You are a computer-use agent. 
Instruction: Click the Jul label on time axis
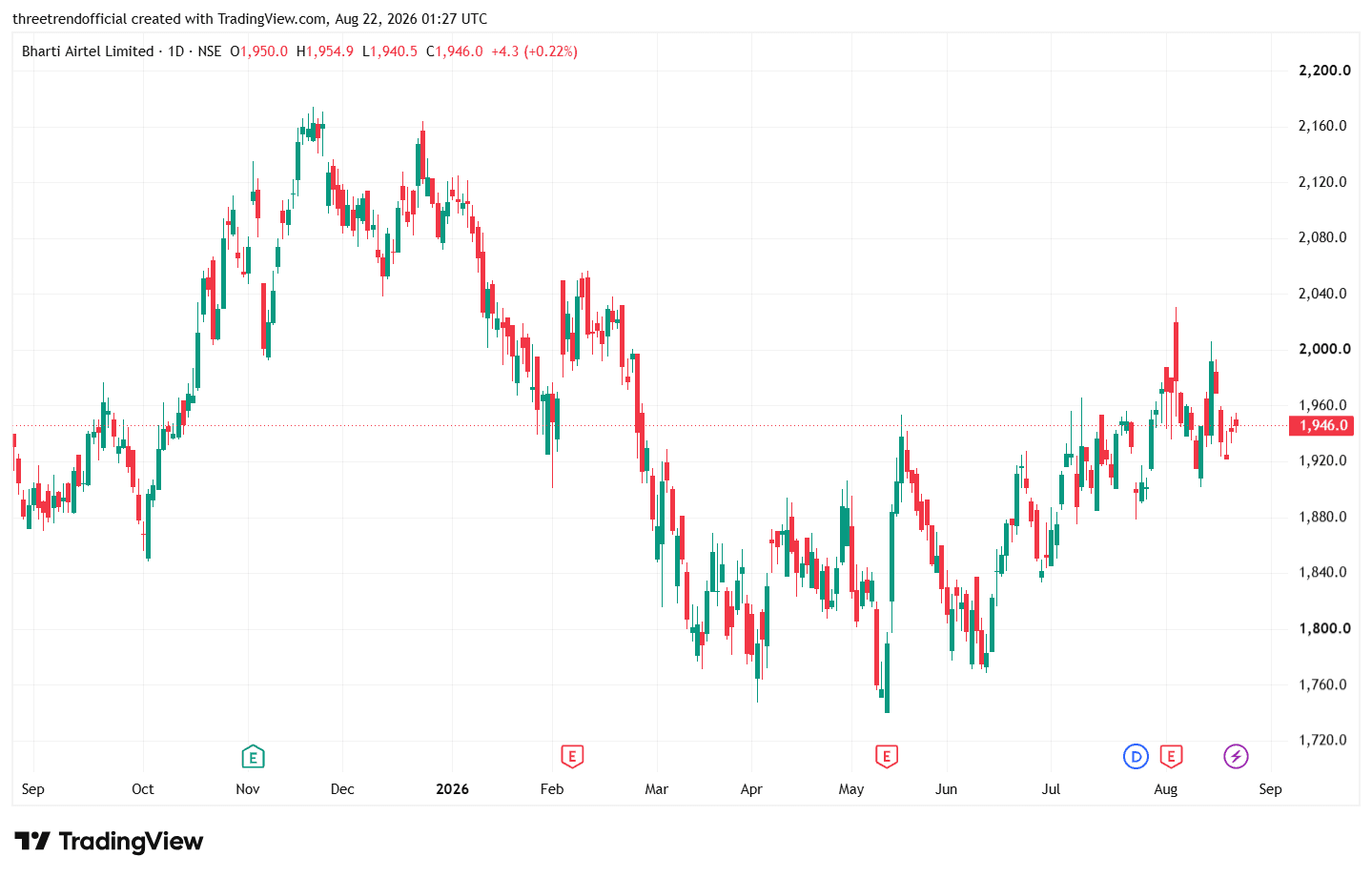(x=1051, y=789)
